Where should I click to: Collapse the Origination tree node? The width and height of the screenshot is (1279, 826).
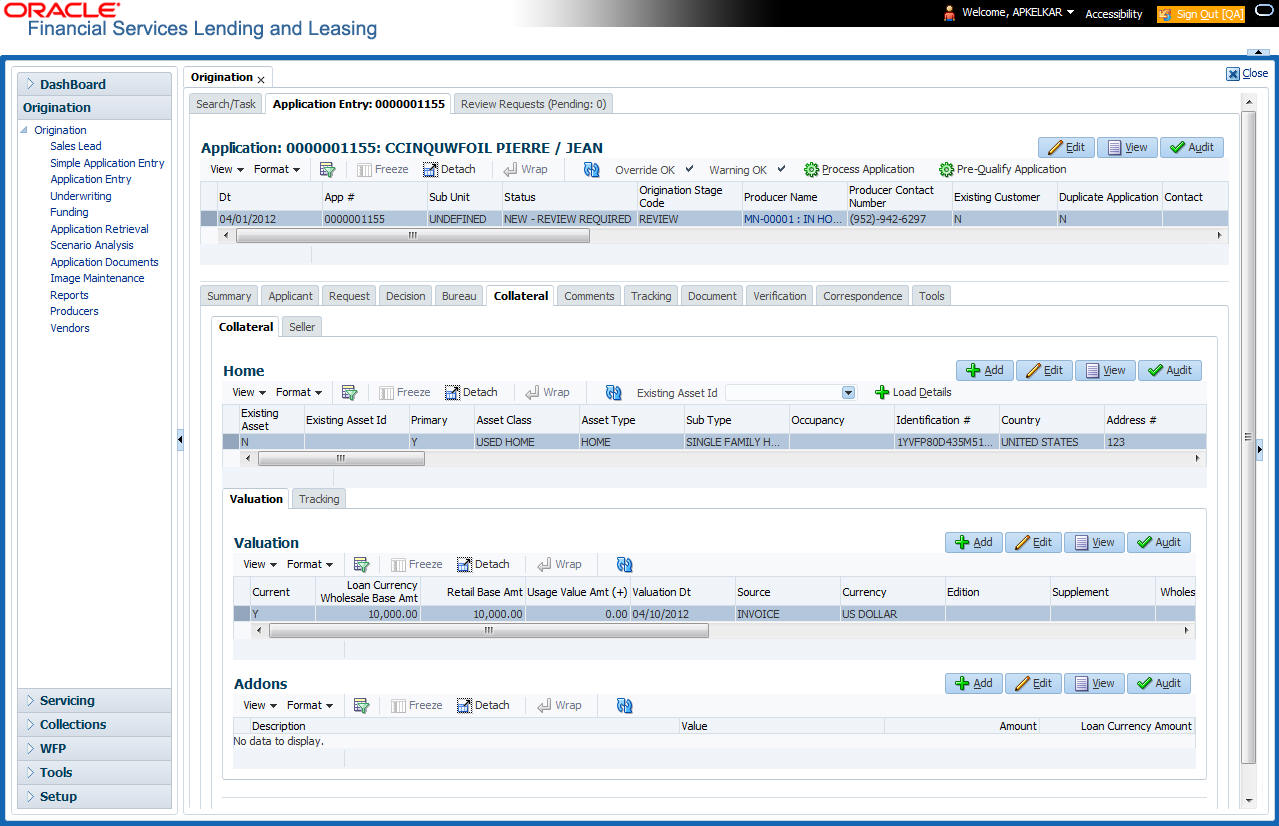click(x=25, y=130)
